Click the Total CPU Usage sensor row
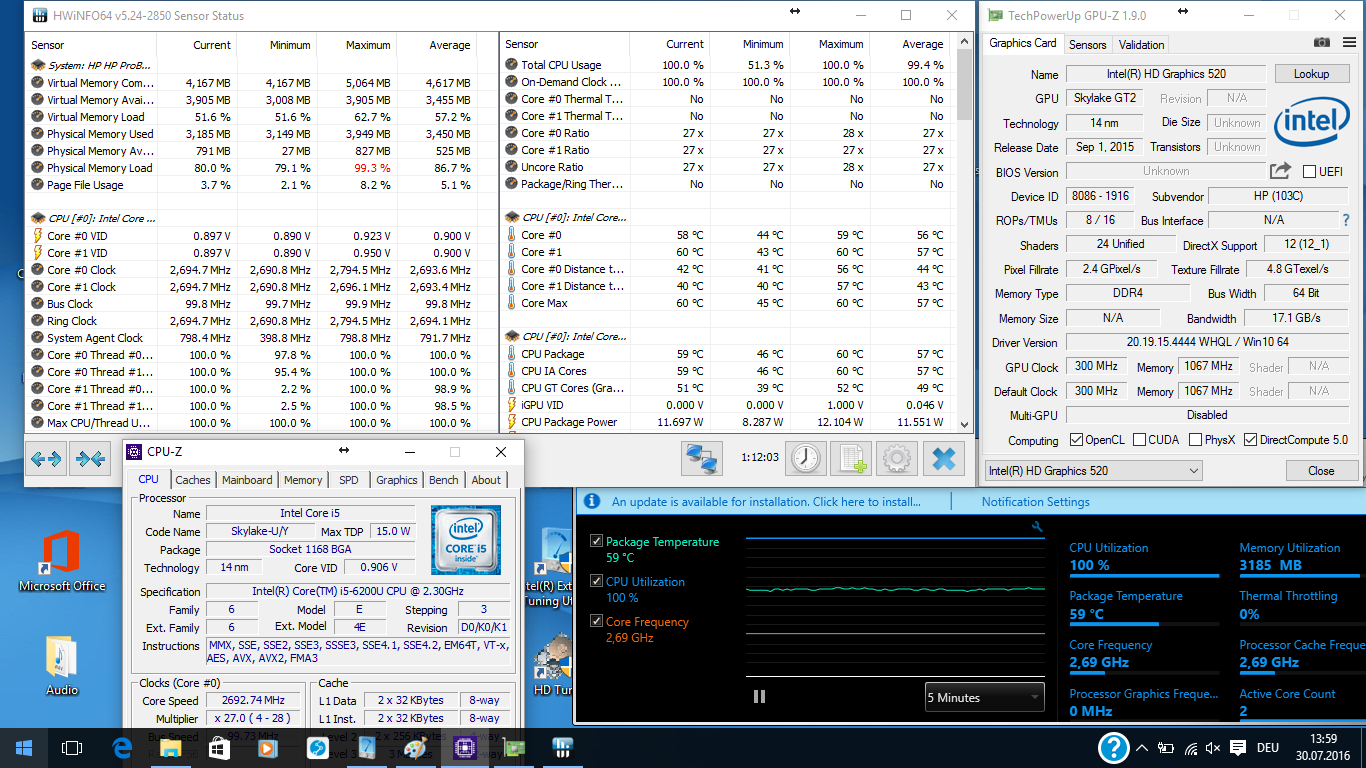1366x768 pixels. [728, 65]
